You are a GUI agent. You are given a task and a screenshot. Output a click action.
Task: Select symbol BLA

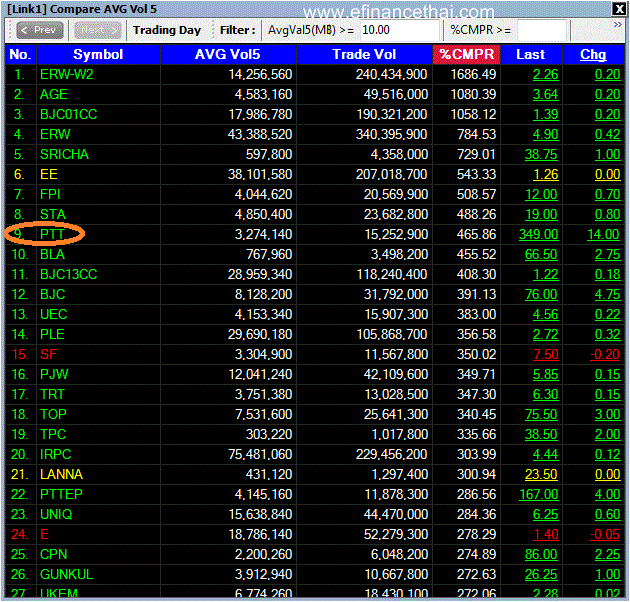pyautogui.click(x=52, y=254)
